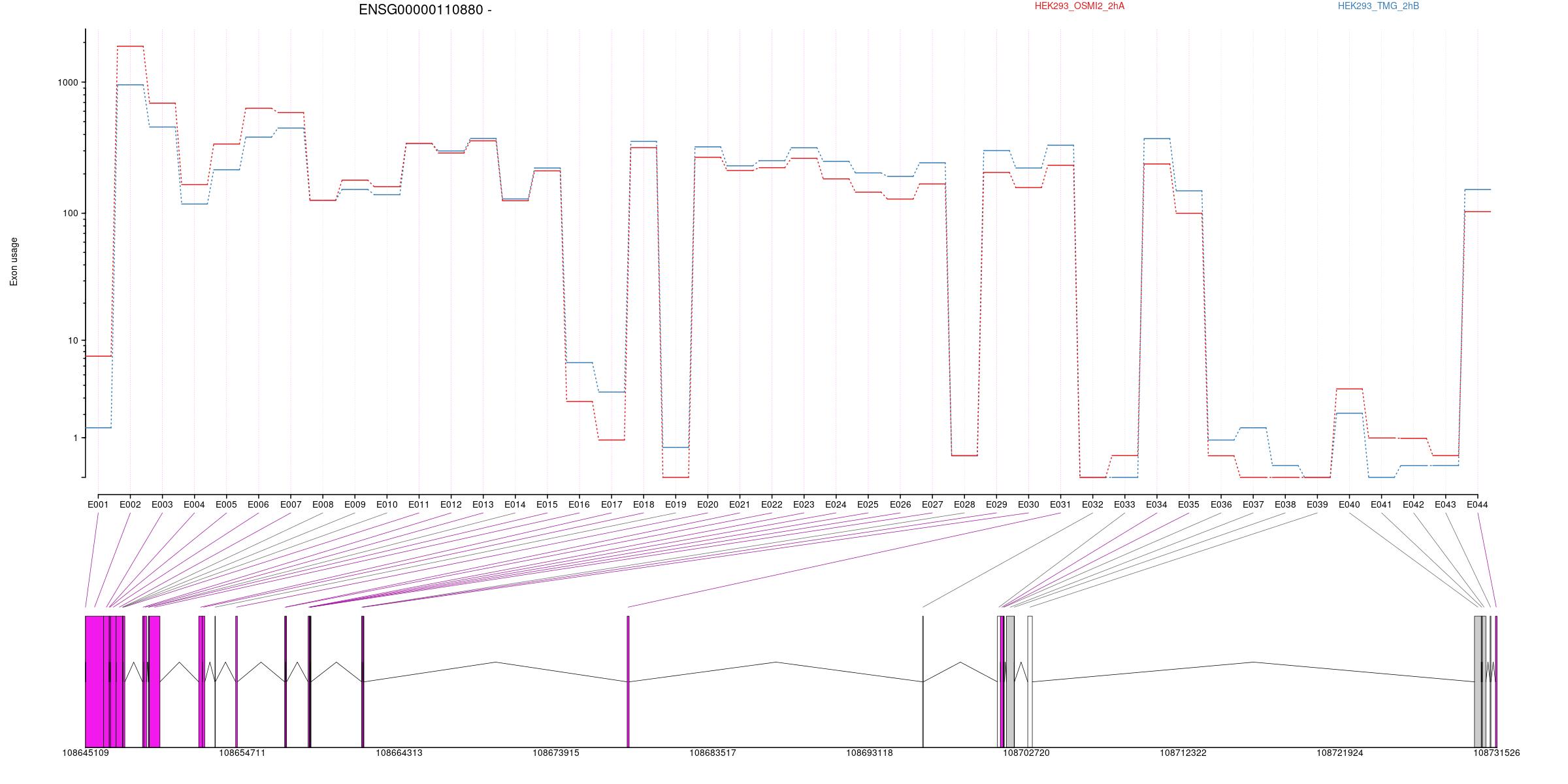Screen dimensions: 1568x784
Task: Select exon label E032
Action: pyautogui.click(x=1092, y=504)
